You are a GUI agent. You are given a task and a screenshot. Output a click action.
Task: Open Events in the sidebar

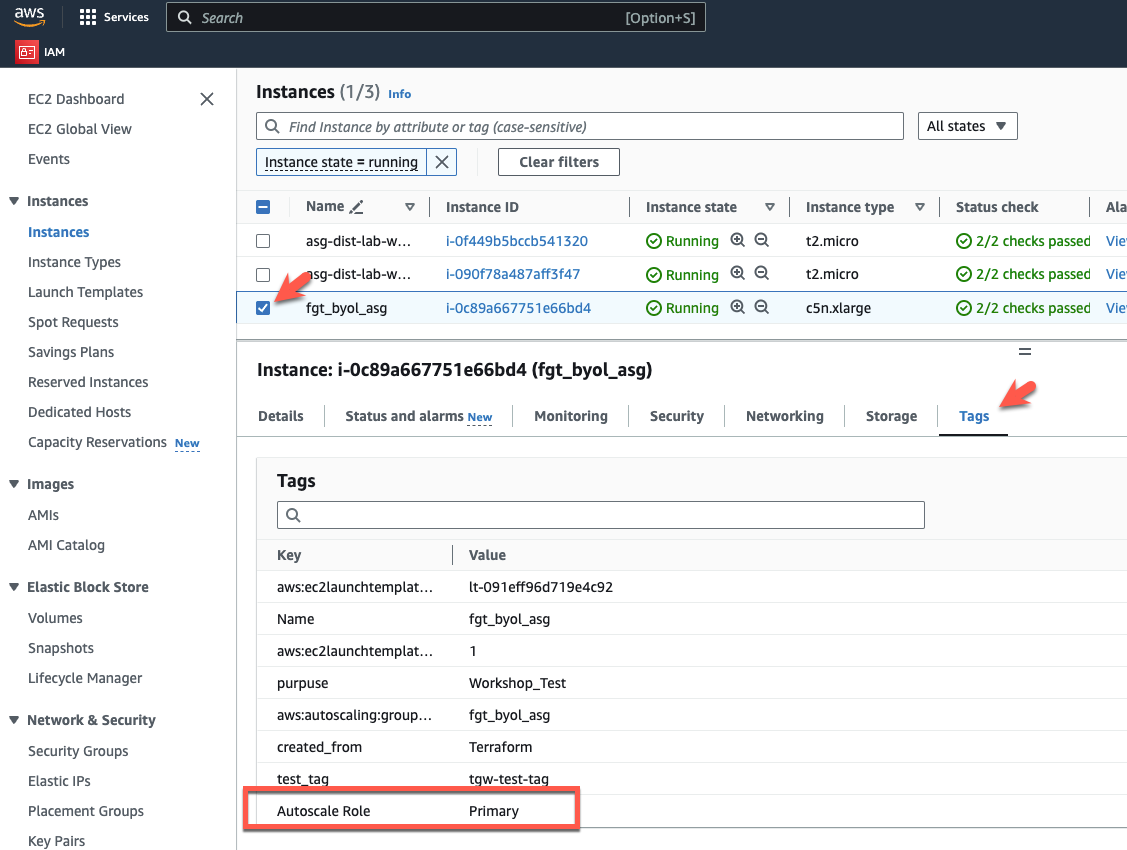click(x=49, y=160)
